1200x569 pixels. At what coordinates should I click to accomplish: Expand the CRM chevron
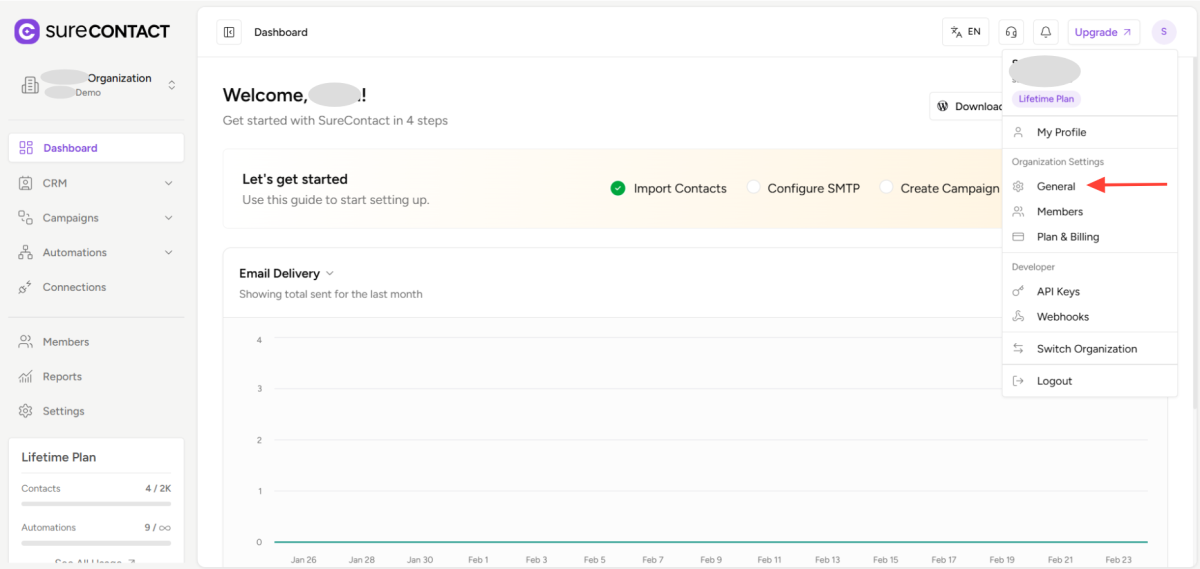point(168,183)
